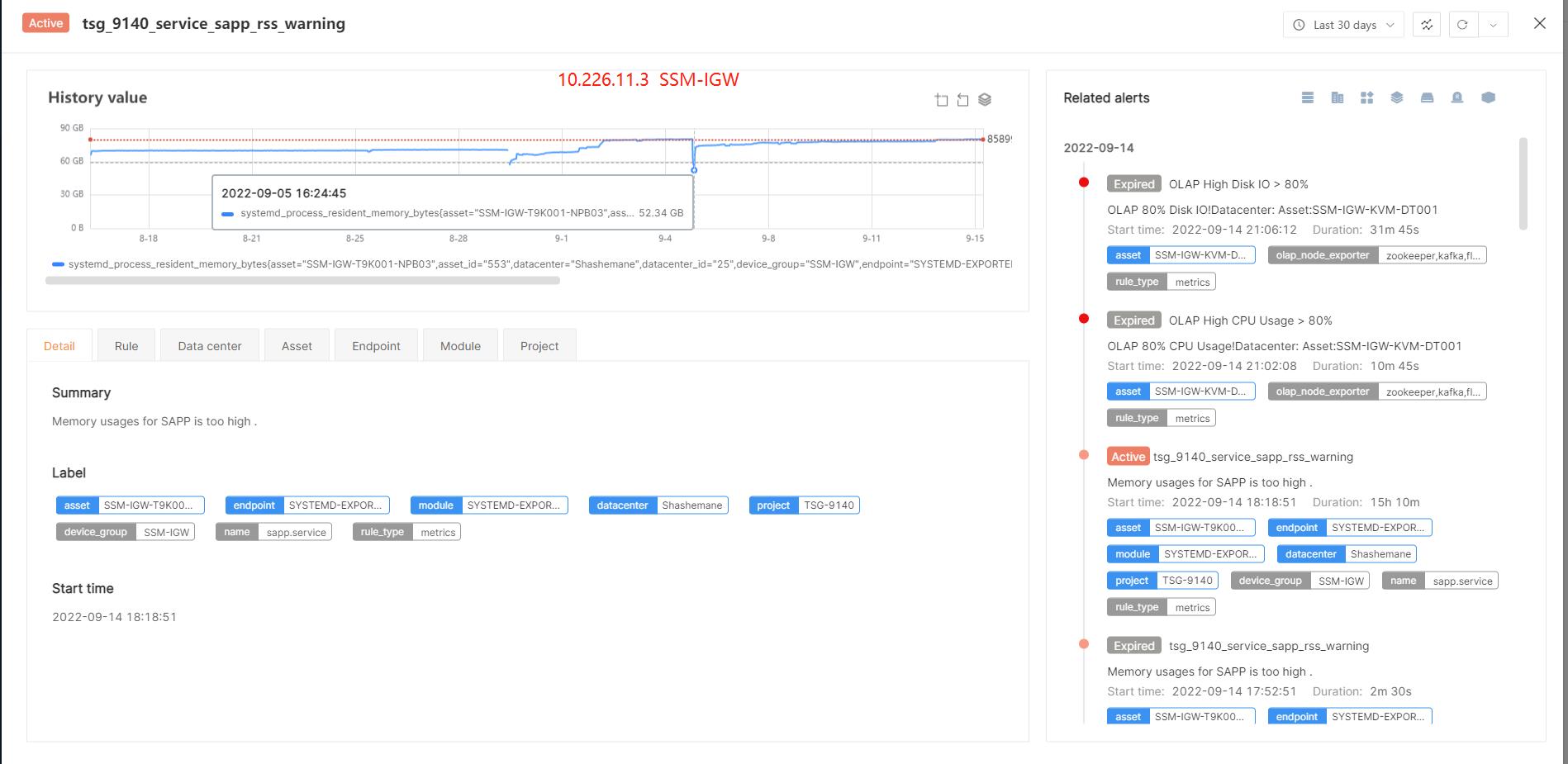This screenshot has width=1568, height=764.
Task: Click the data center buildings icon
Action: tap(1338, 97)
